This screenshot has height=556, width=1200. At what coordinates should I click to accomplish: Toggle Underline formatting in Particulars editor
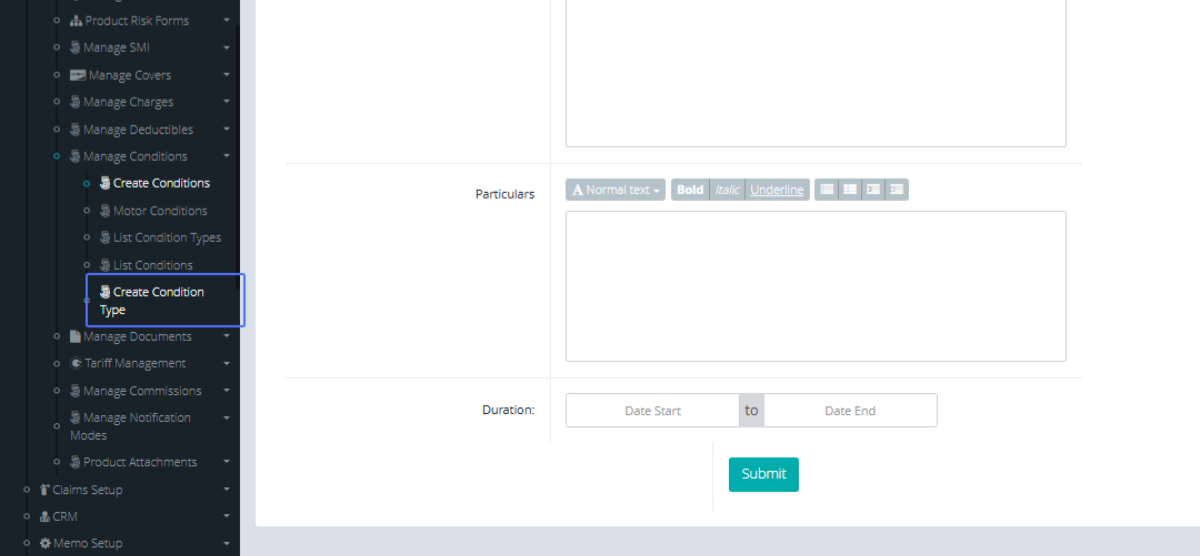click(x=777, y=190)
